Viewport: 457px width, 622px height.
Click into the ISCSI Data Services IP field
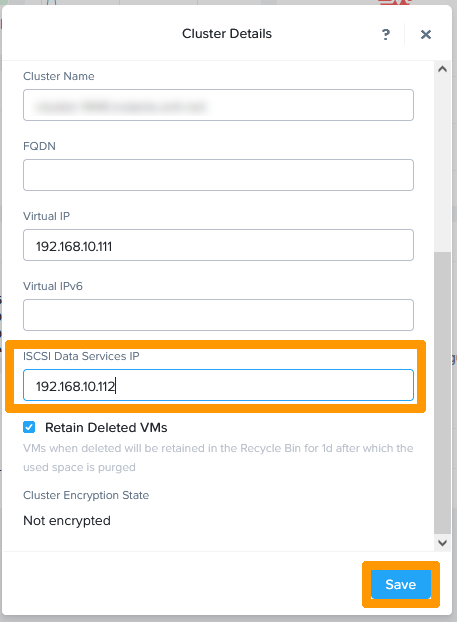(218, 385)
